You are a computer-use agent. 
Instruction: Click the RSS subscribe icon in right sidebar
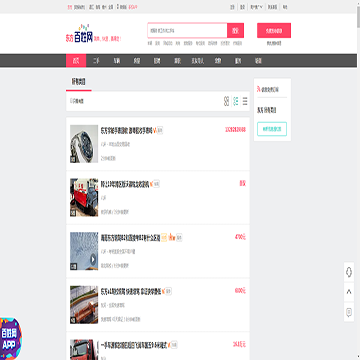(x=259, y=89)
